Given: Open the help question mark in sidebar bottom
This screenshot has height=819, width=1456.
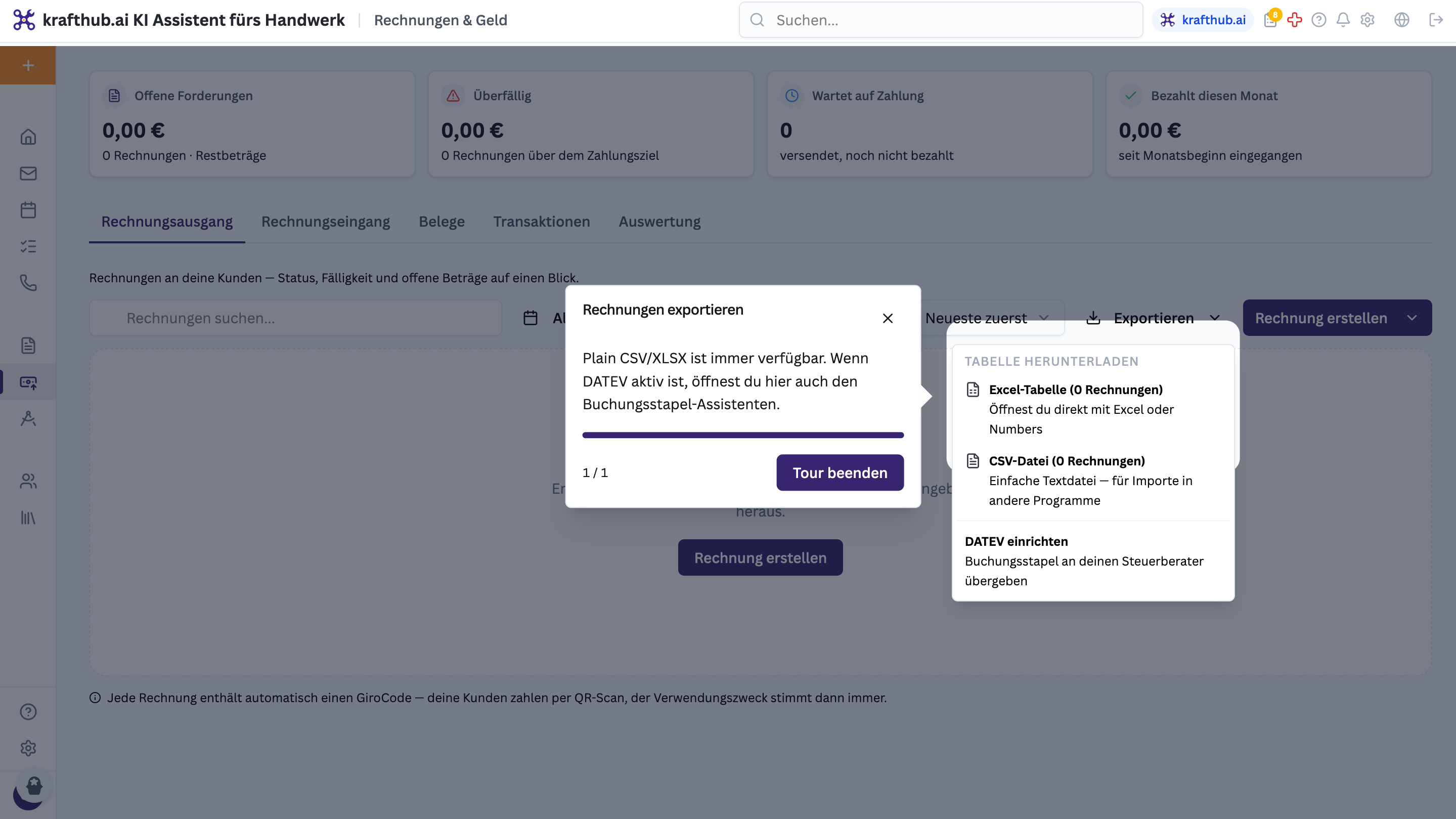Looking at the screenshot, I should coord(28,712).
